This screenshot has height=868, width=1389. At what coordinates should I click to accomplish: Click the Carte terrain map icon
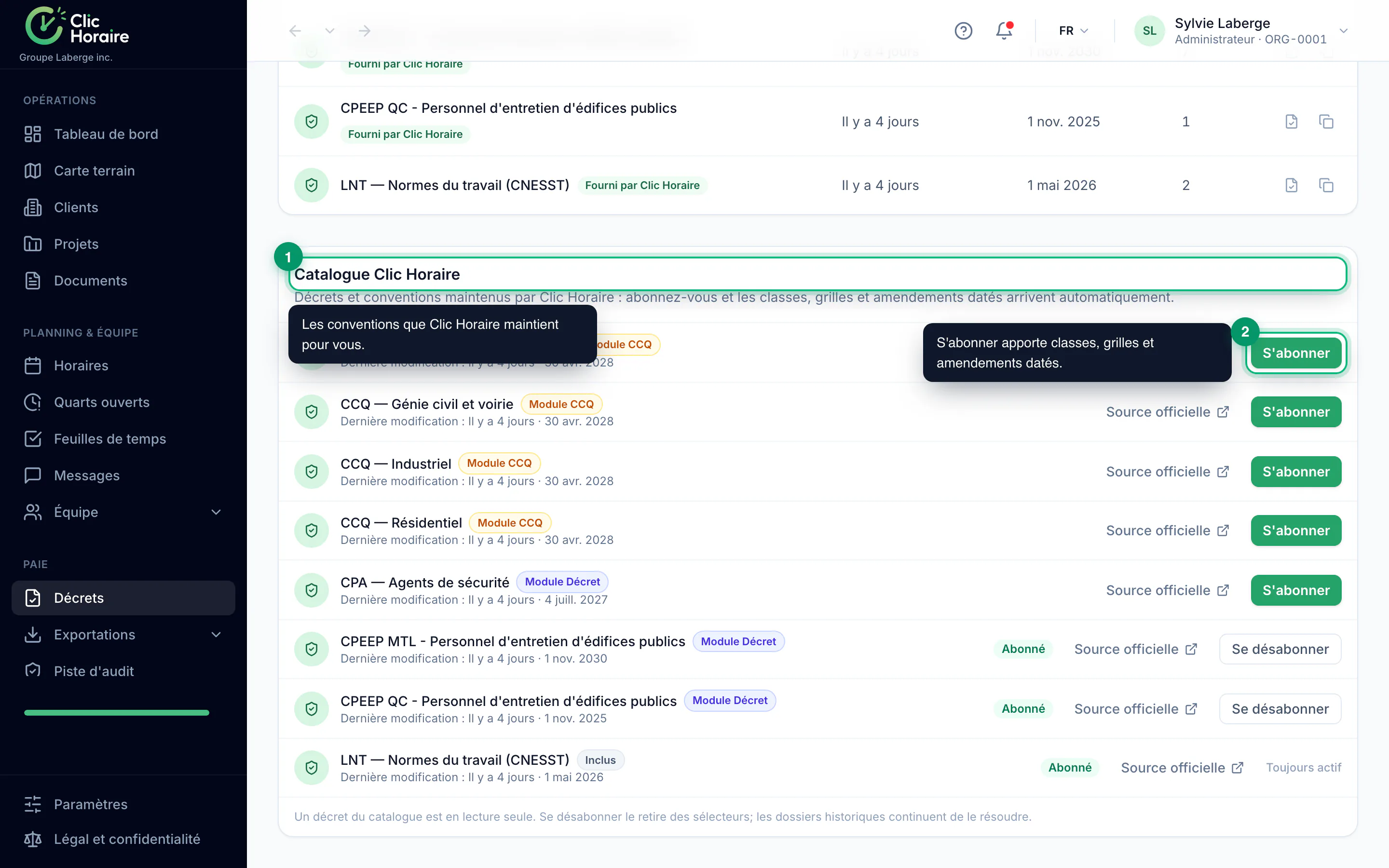point(33,171)
